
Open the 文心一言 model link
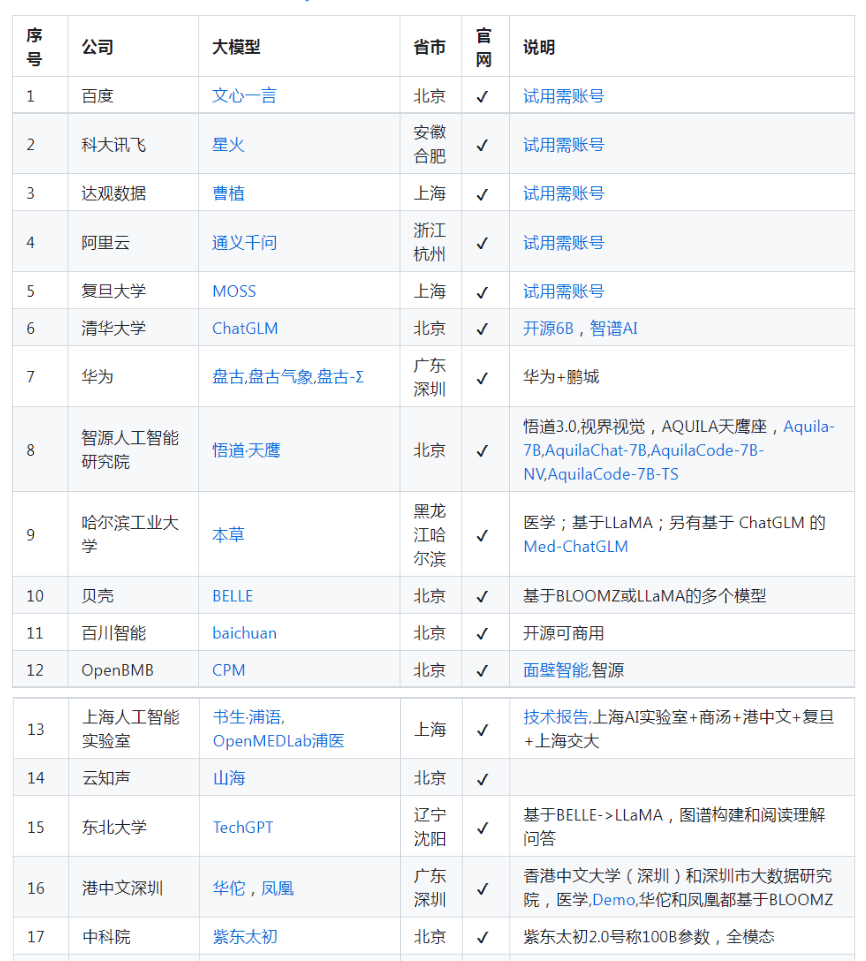click(x=244, y=96)
